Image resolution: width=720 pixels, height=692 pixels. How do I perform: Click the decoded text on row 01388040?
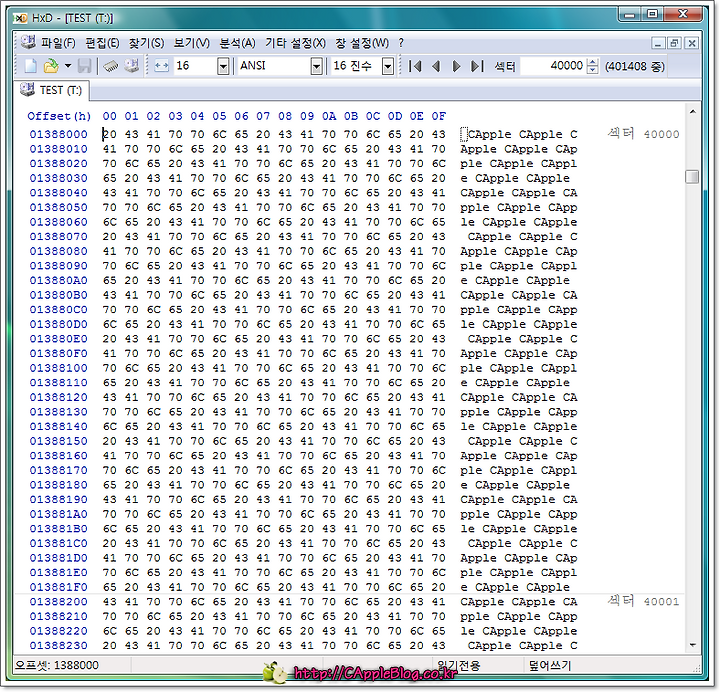(x=519, y=193)
